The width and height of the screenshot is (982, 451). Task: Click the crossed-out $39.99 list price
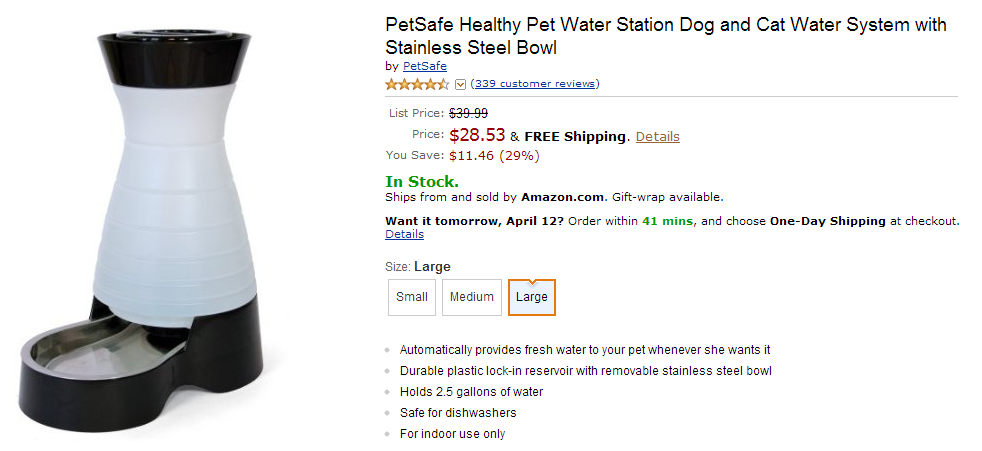(468, 113)
